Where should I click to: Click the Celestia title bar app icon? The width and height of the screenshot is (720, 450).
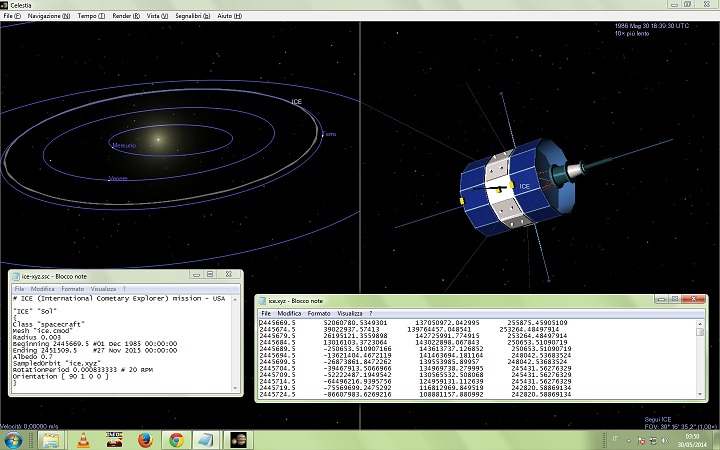pos(7,5)
